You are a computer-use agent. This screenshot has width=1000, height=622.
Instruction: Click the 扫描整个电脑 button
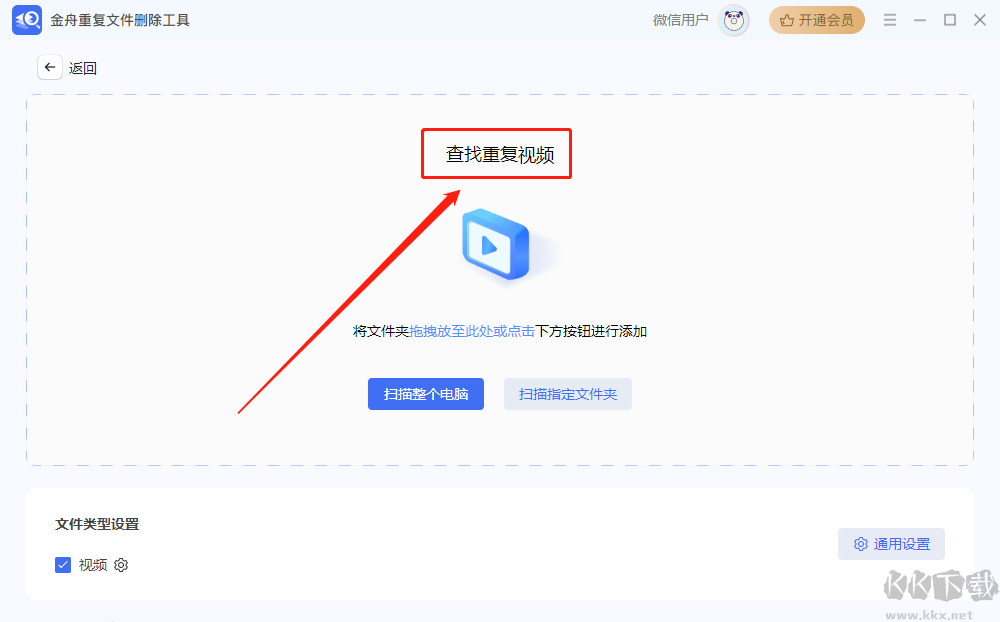pyautogui.click(x=426, y=394)
